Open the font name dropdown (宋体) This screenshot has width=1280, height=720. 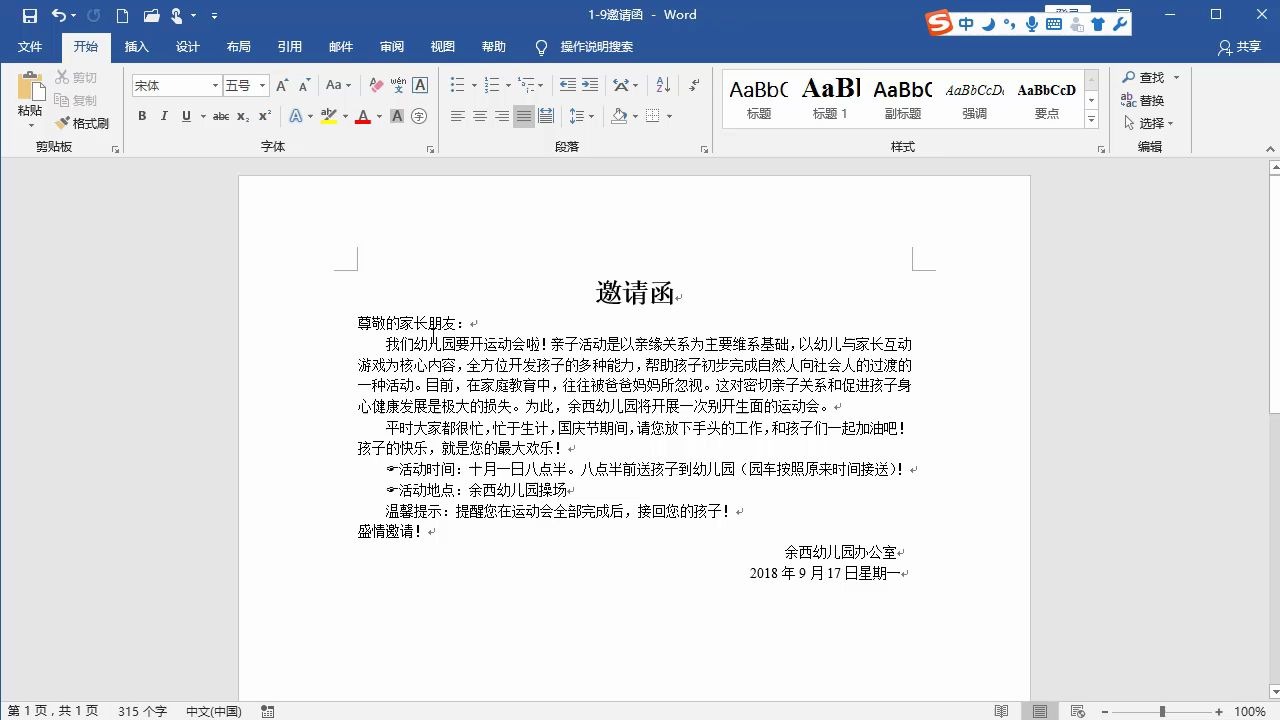click(x=214, y=86)
